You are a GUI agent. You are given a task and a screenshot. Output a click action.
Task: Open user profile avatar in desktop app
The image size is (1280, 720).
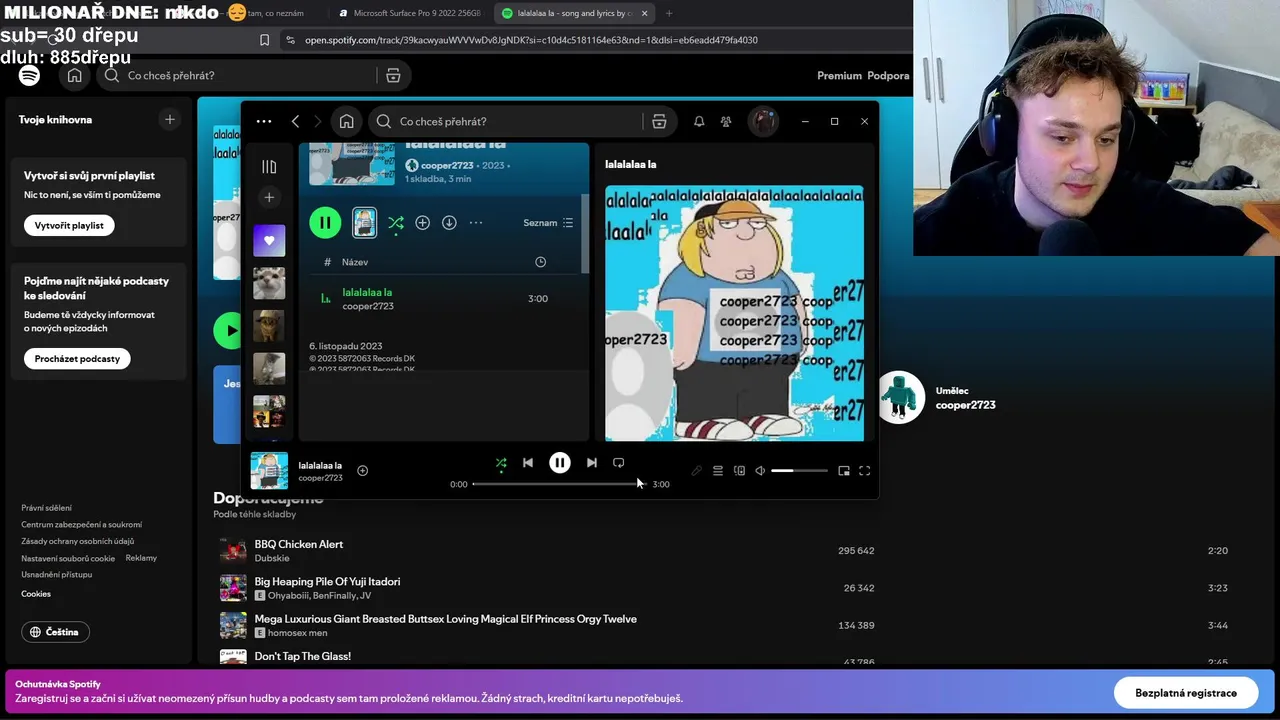coord(764,121)
